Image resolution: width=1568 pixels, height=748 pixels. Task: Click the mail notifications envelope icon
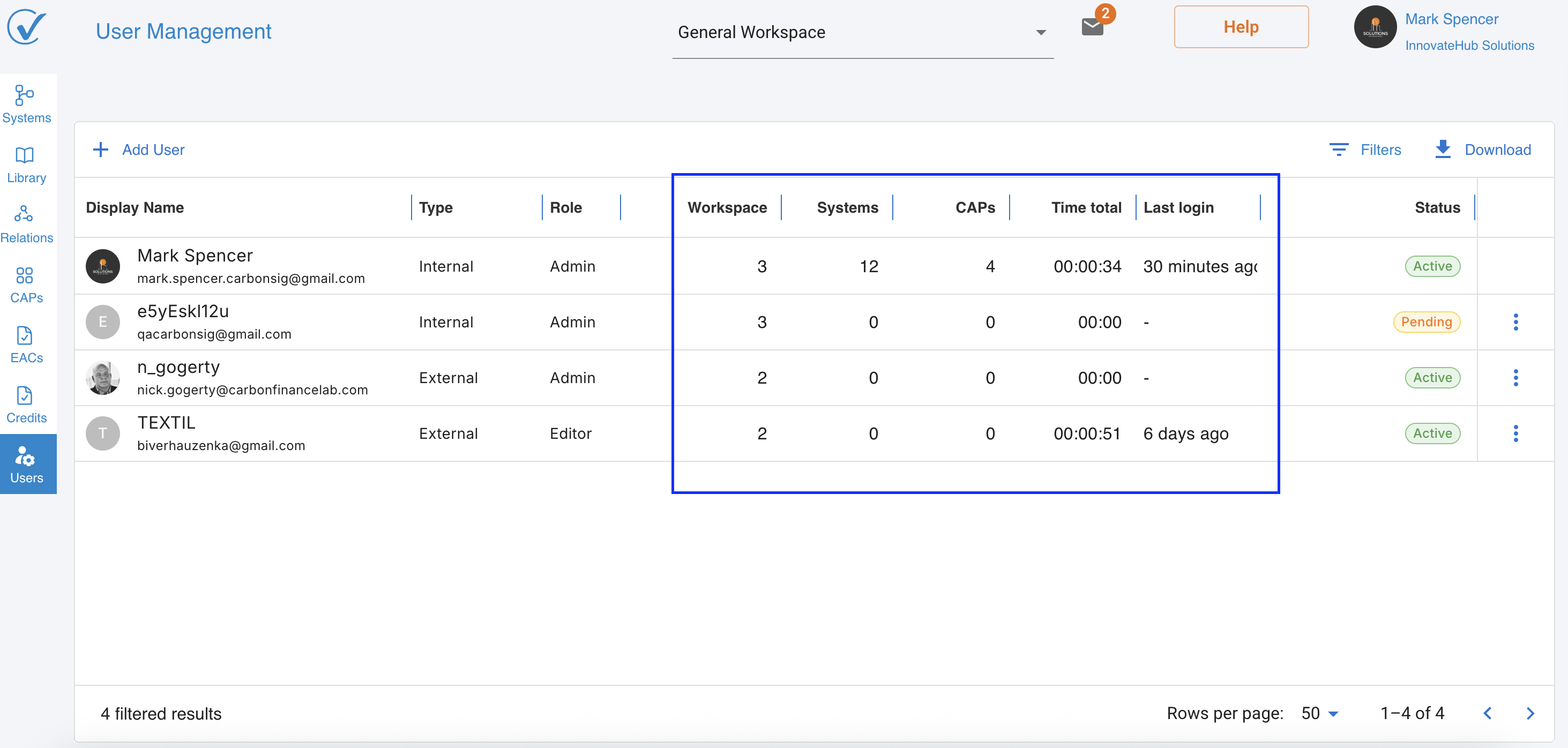[1092, 27]
